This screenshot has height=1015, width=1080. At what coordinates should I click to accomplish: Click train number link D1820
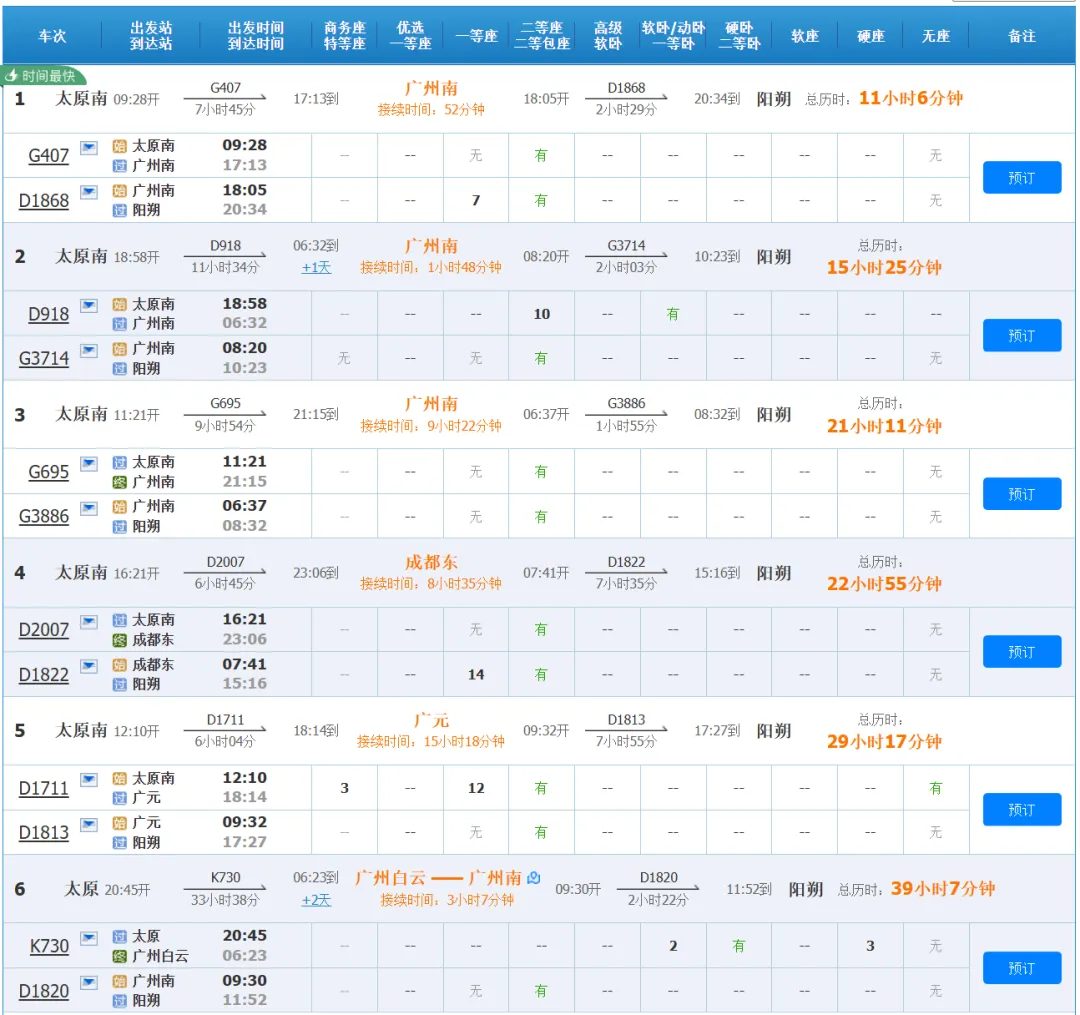click(43, 991)
